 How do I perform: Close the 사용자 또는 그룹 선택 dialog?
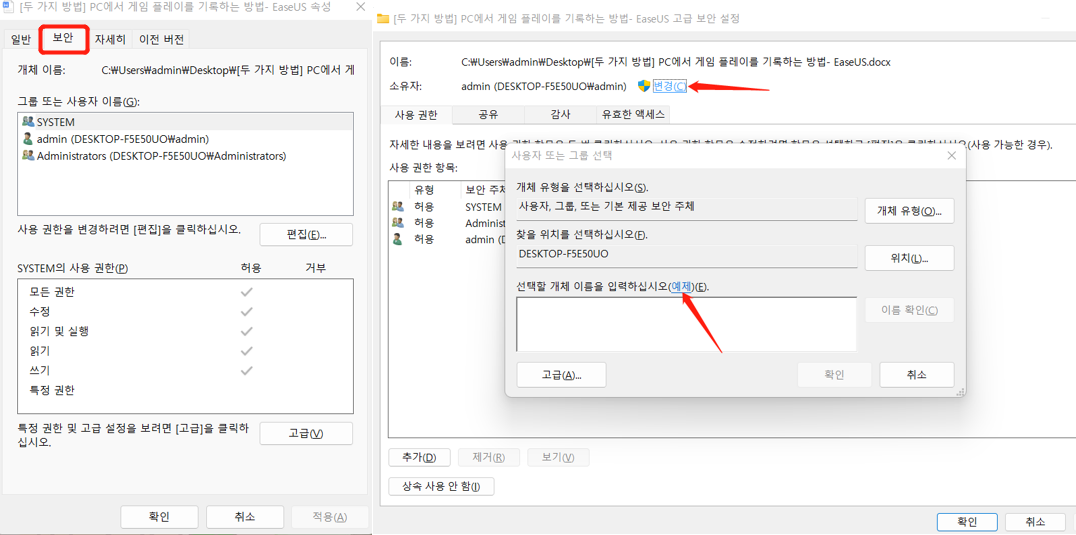[951, 156]
